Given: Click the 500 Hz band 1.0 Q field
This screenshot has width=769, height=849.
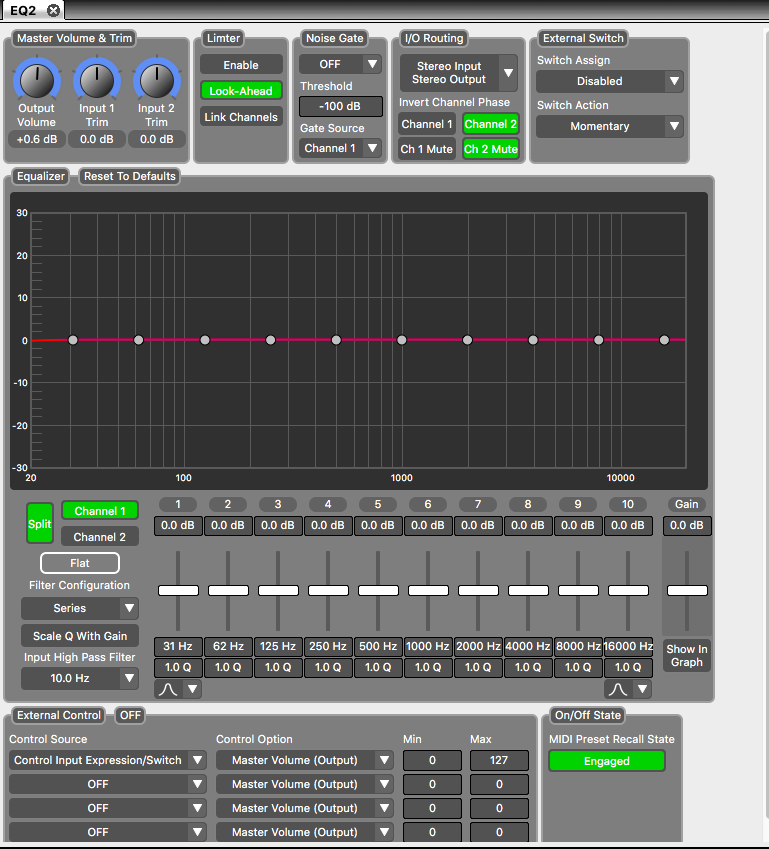Looking at the screenshot, I should (x=378, y=668).
